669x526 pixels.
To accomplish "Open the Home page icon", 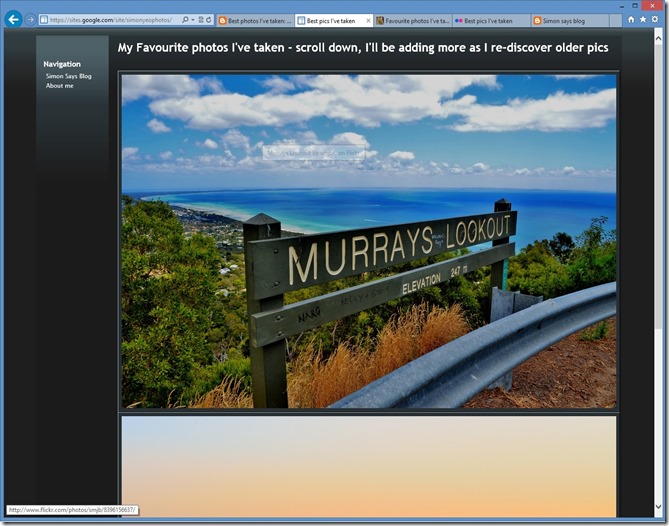I will [x=631, y=20].
